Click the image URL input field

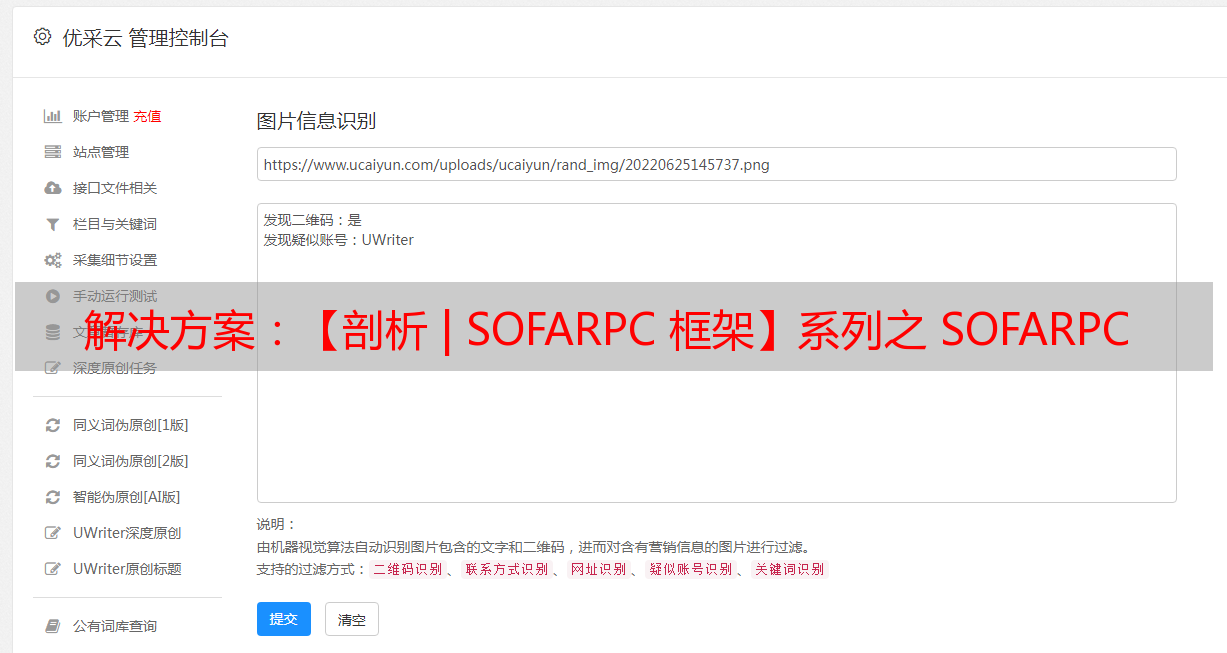[x=716, y=164]
